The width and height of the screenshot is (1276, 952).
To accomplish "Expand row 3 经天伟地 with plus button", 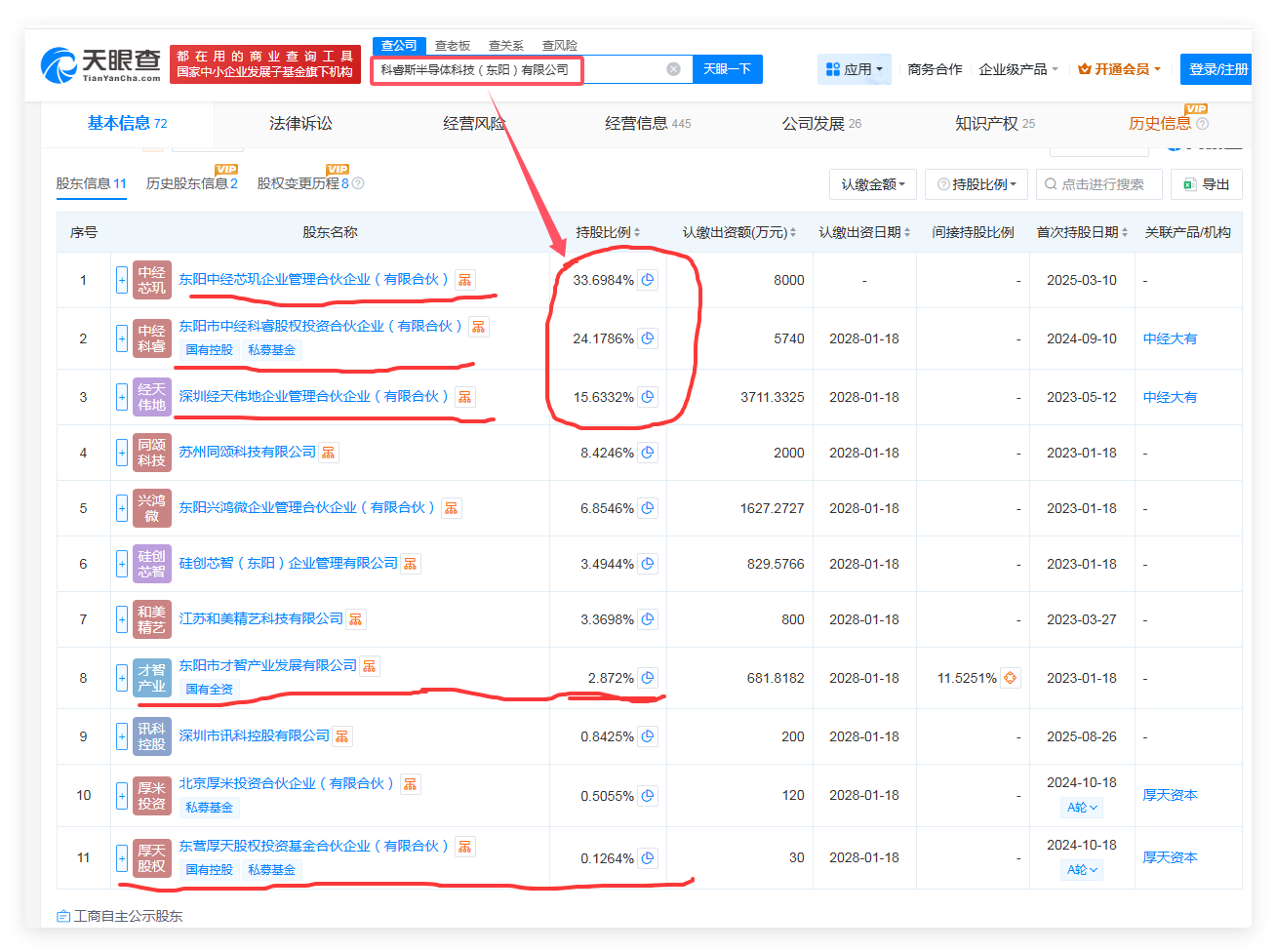I will [122, 398].
